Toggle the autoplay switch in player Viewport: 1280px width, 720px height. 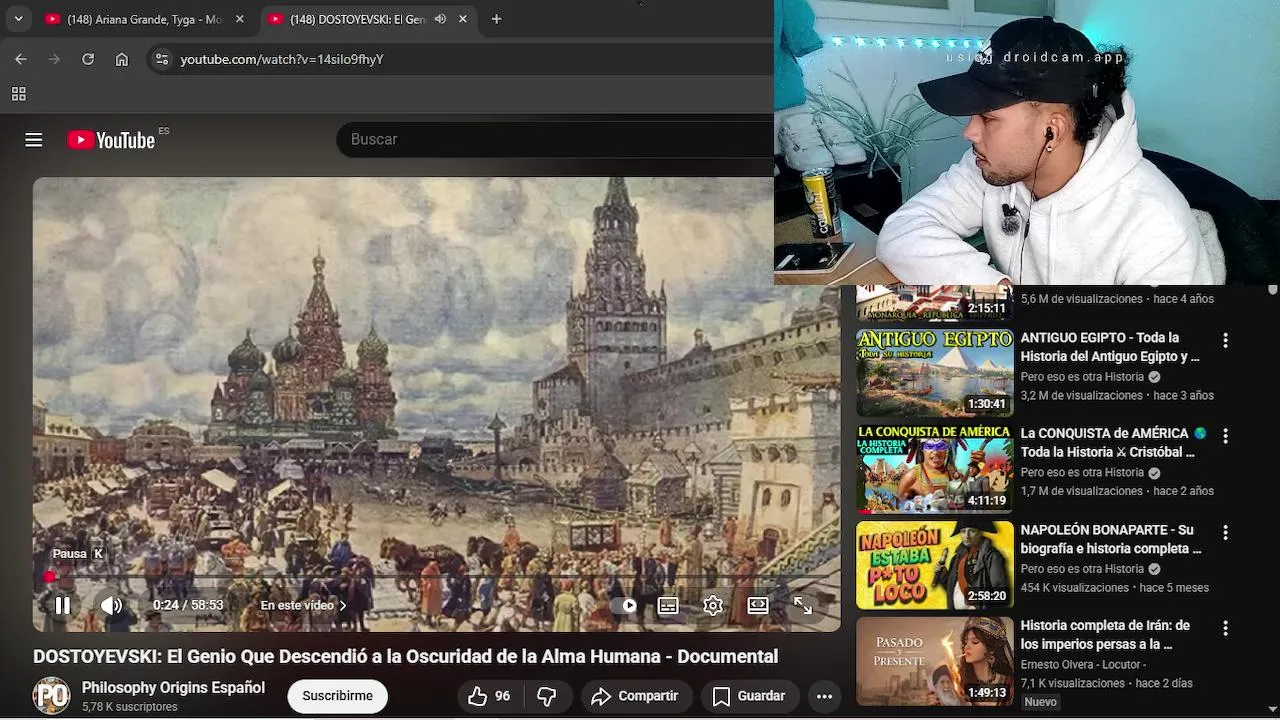coord(623,605)
